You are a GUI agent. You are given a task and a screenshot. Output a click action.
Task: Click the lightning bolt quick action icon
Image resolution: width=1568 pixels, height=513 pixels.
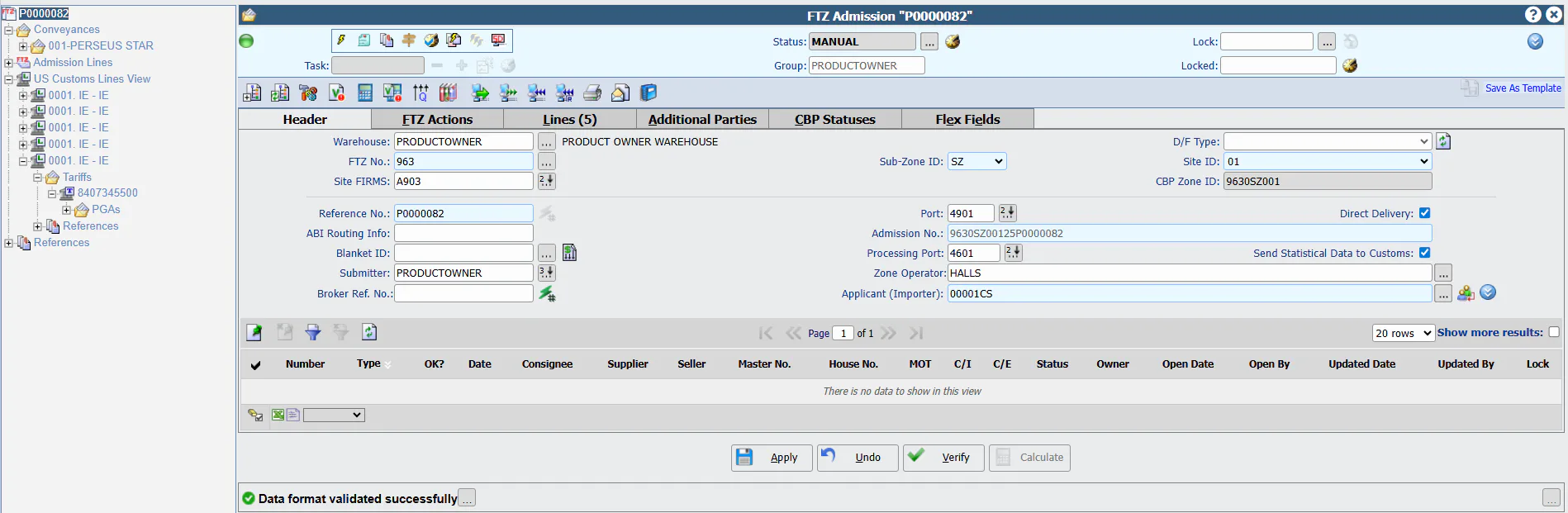[341, 40]
